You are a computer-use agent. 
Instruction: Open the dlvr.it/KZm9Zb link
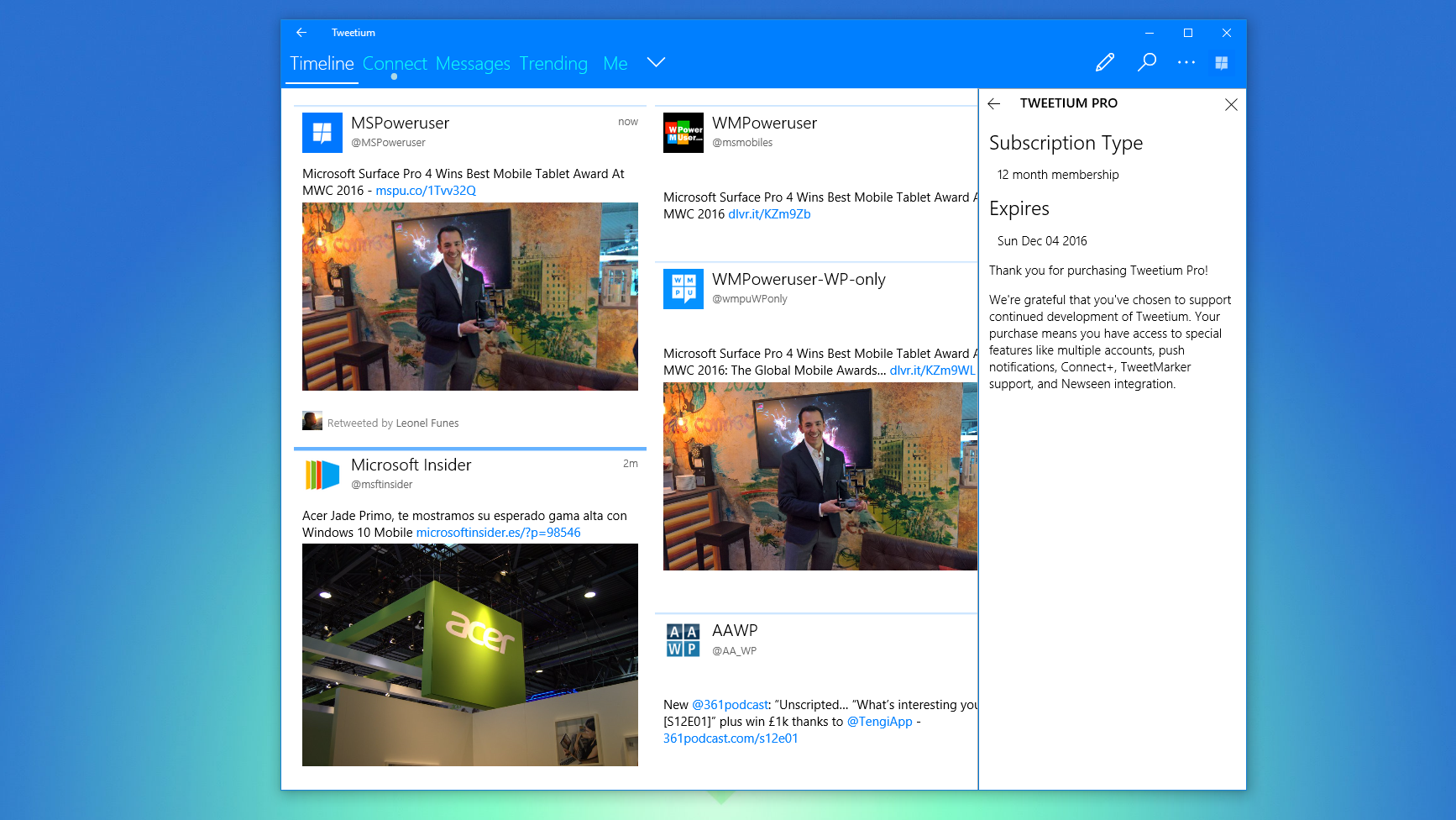click(x=769, y=214)
